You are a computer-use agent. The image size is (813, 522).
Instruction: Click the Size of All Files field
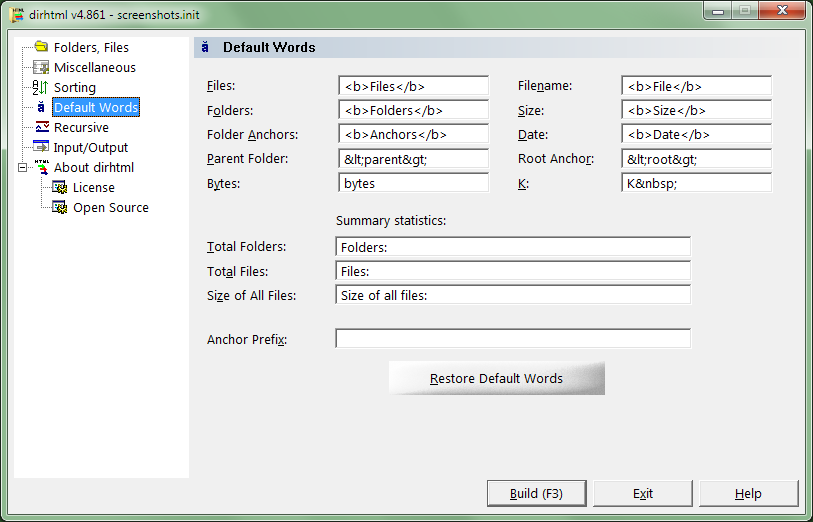pyautogui.click(x=513, y=295)
